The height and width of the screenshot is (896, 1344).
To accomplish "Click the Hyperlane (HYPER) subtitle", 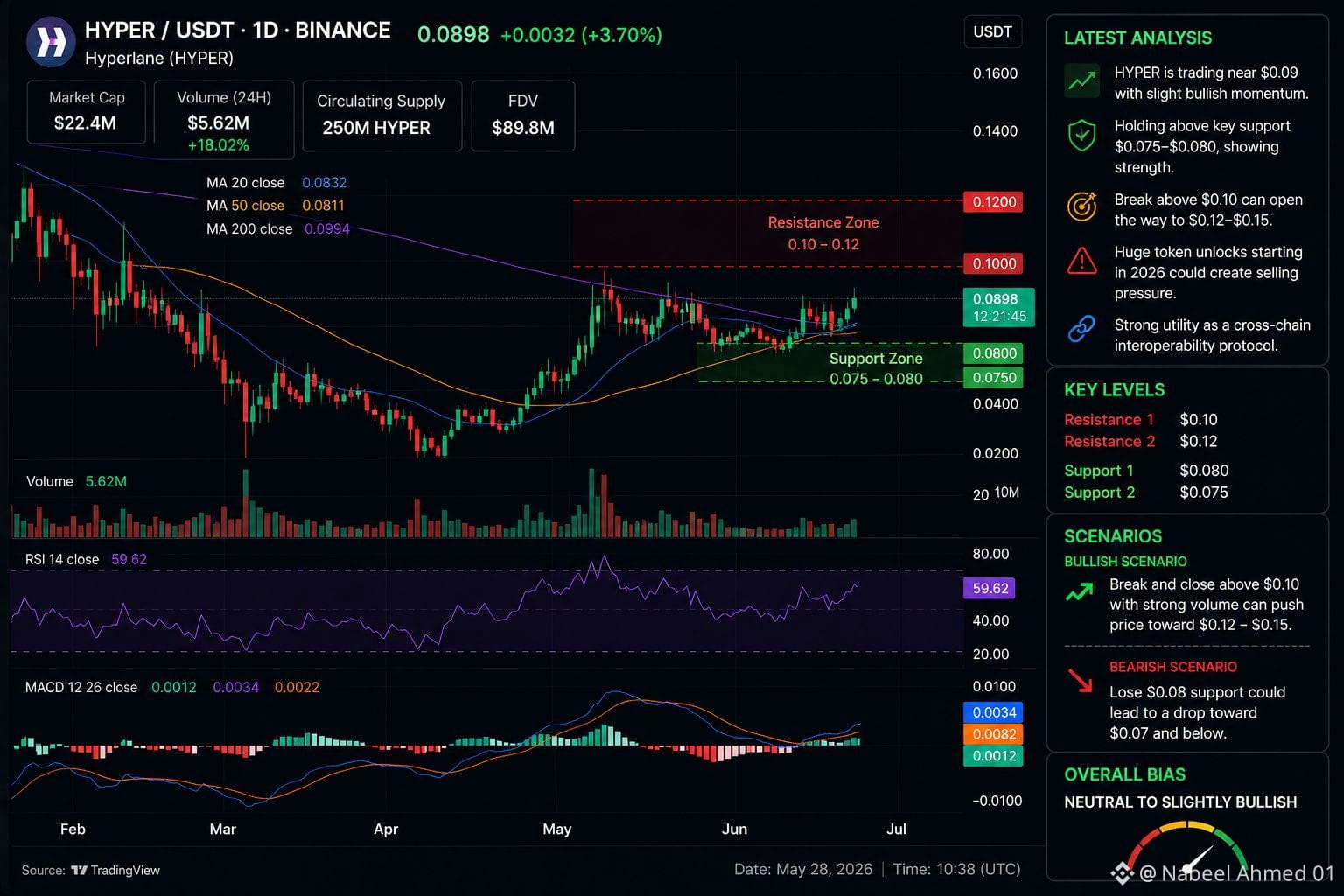I will (159, 59).
